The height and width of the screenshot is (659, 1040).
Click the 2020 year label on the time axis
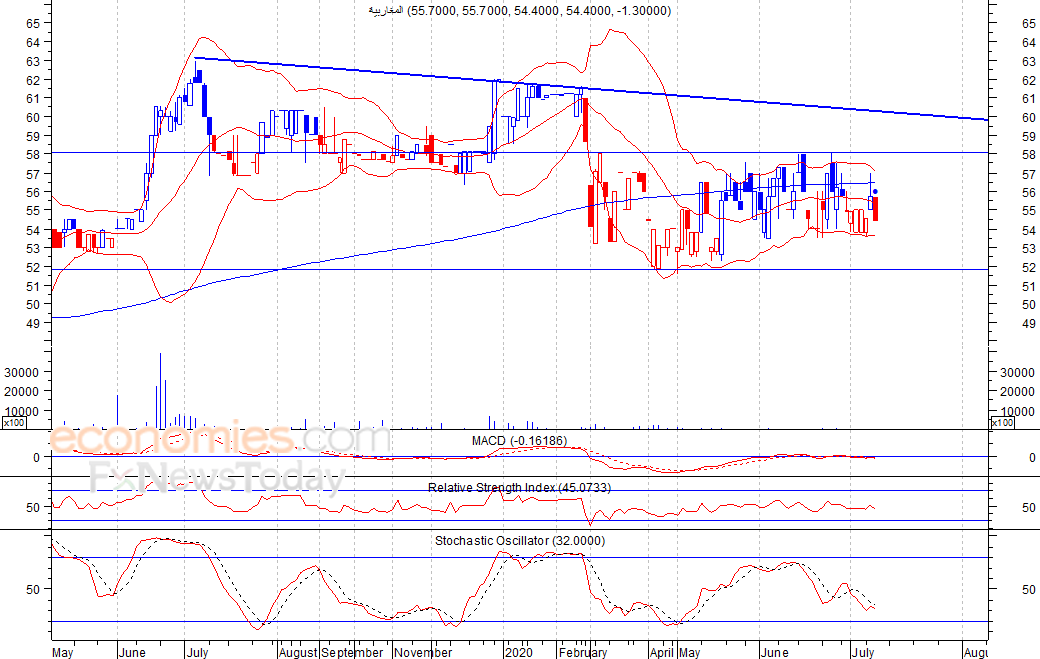[518, 652]
